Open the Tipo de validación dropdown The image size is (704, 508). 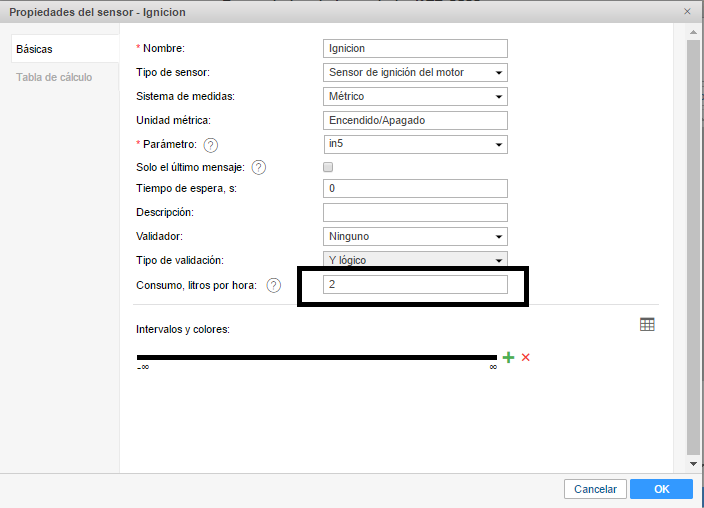(x=415, y=260)
